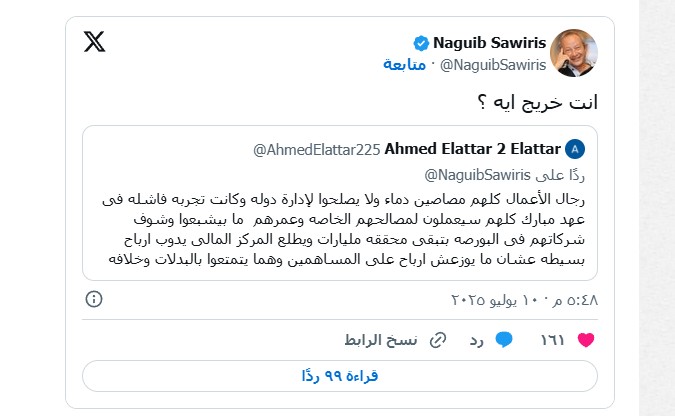Open قراءة ٩٩ ردًا replies button

340,376
